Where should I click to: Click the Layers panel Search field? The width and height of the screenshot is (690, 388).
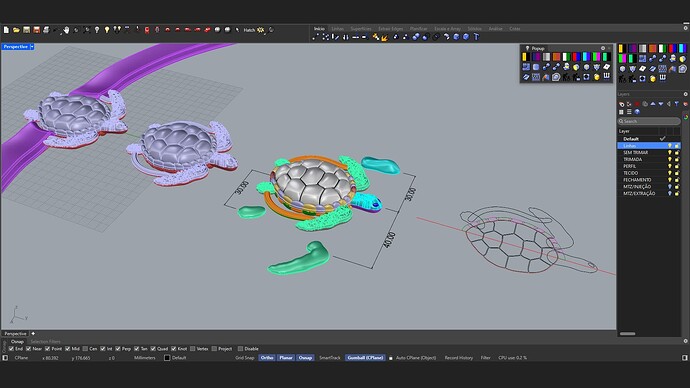649,121
